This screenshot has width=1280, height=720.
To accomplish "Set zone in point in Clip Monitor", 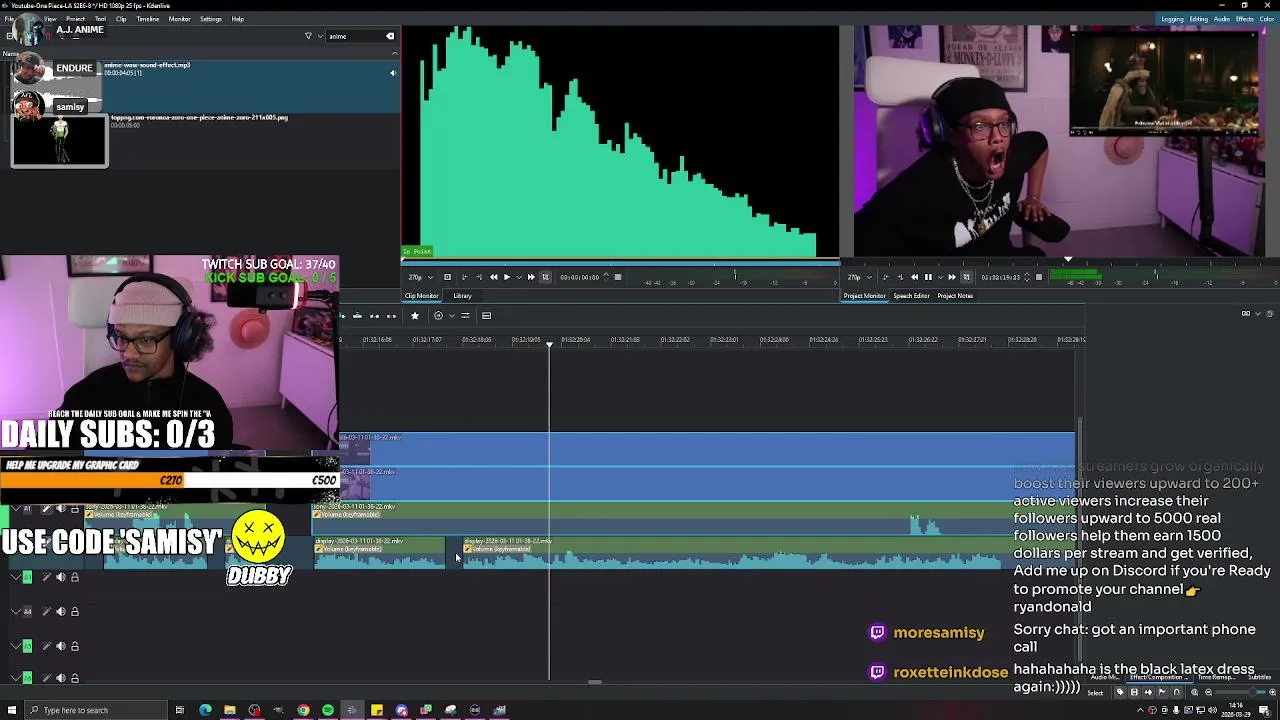I will pyautogui.click(x=464, y=277).
